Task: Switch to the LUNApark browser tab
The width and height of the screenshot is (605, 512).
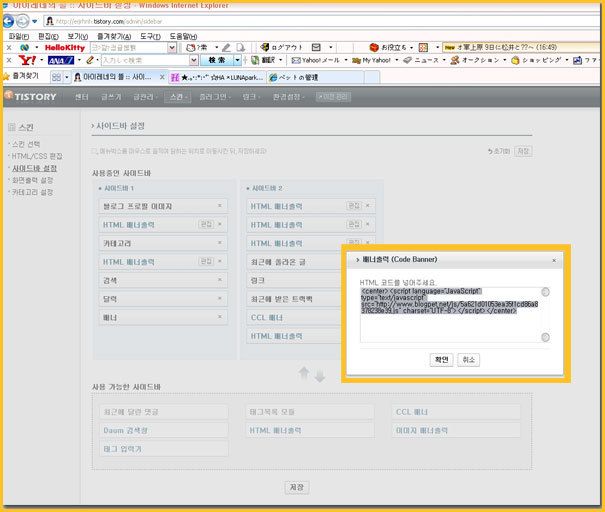Action: tap(217, 78)
